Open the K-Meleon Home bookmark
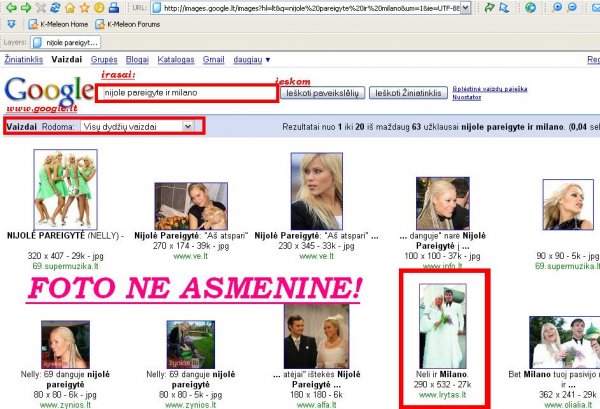Screen dimensions: 600x409 [x=58, y=24]
